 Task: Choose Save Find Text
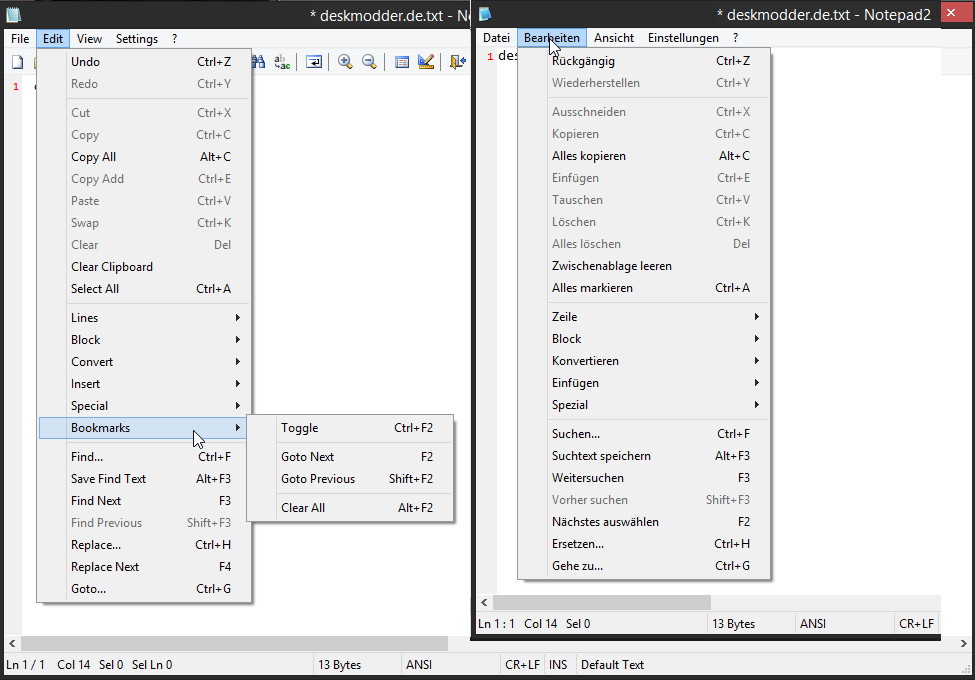point(145,479)
